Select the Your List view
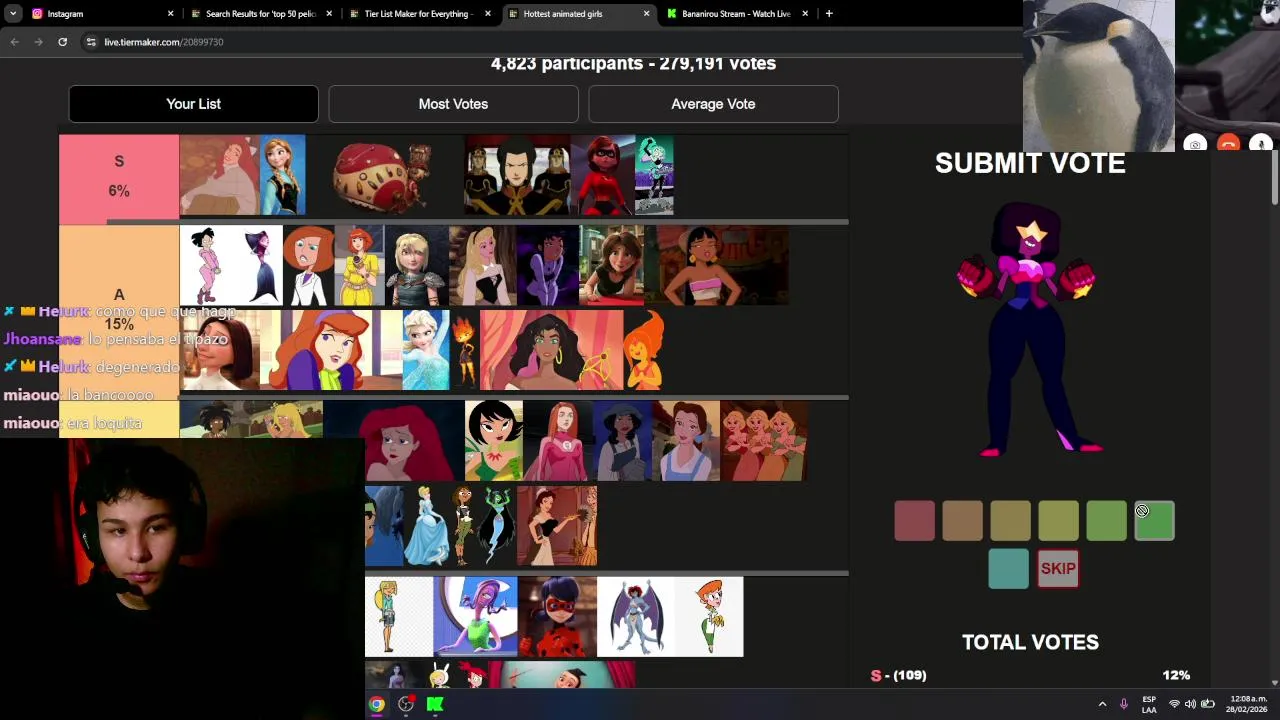 tap(193, 104)
